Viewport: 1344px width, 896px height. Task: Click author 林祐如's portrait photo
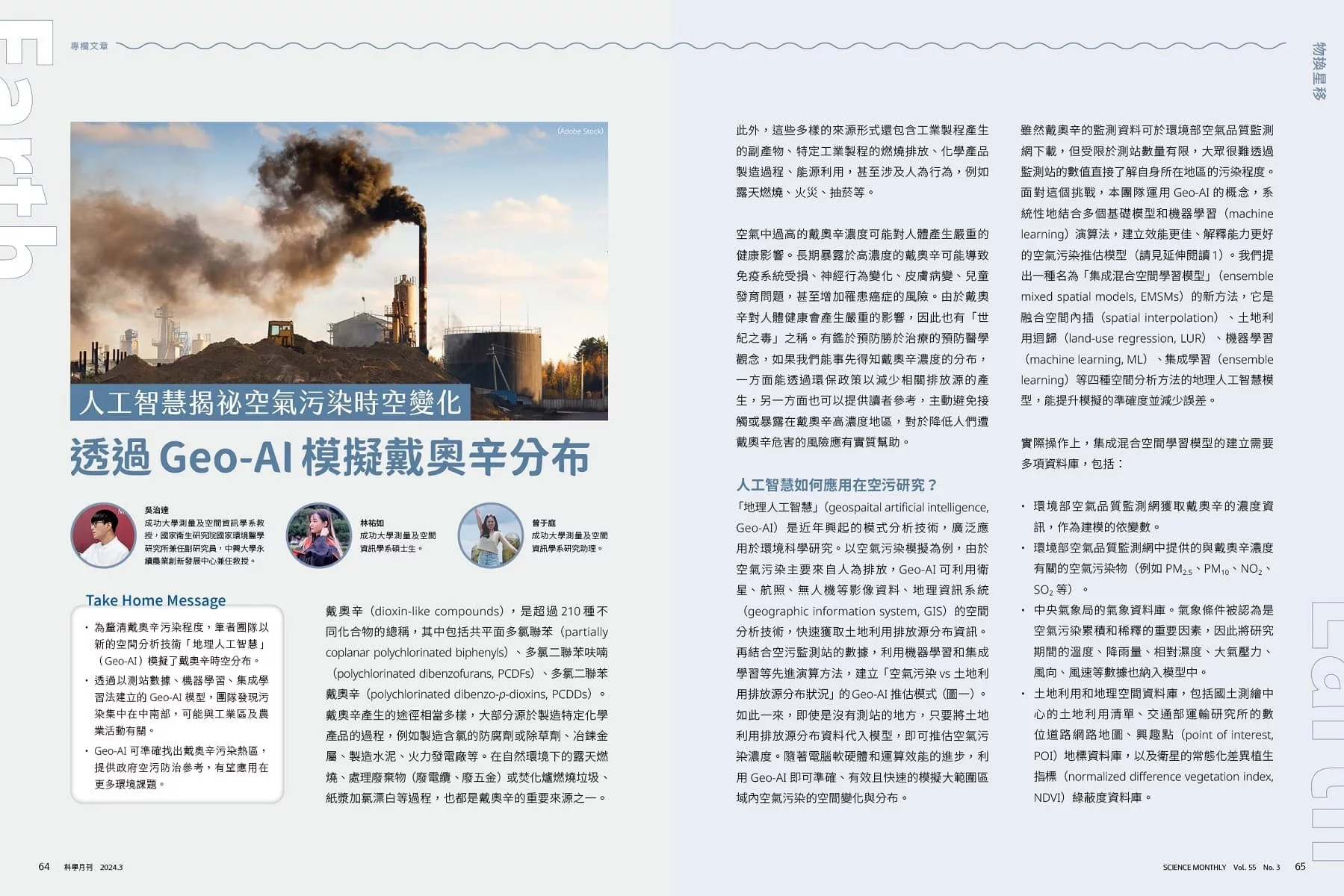point(319,535)
